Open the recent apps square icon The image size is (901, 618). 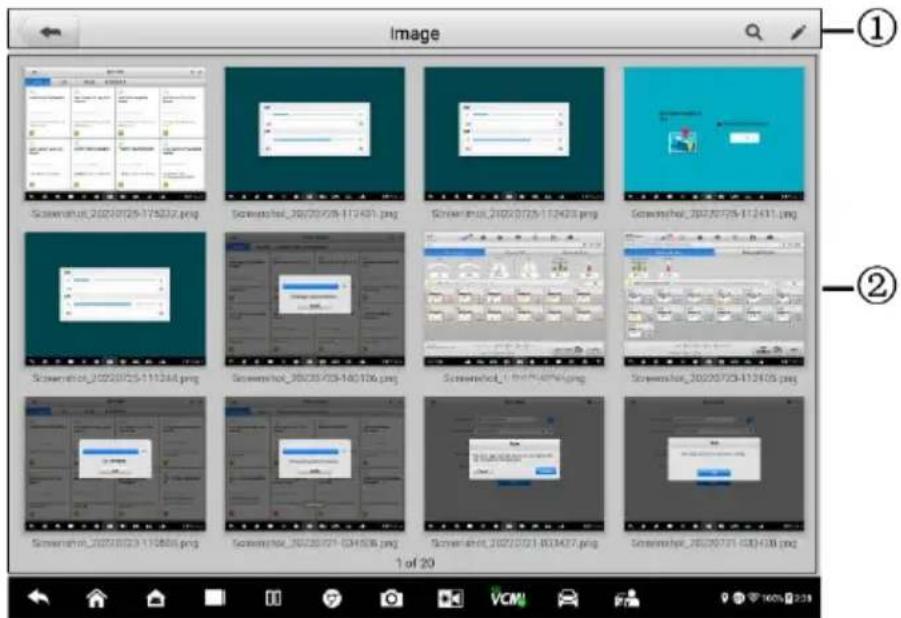[215, 598]
